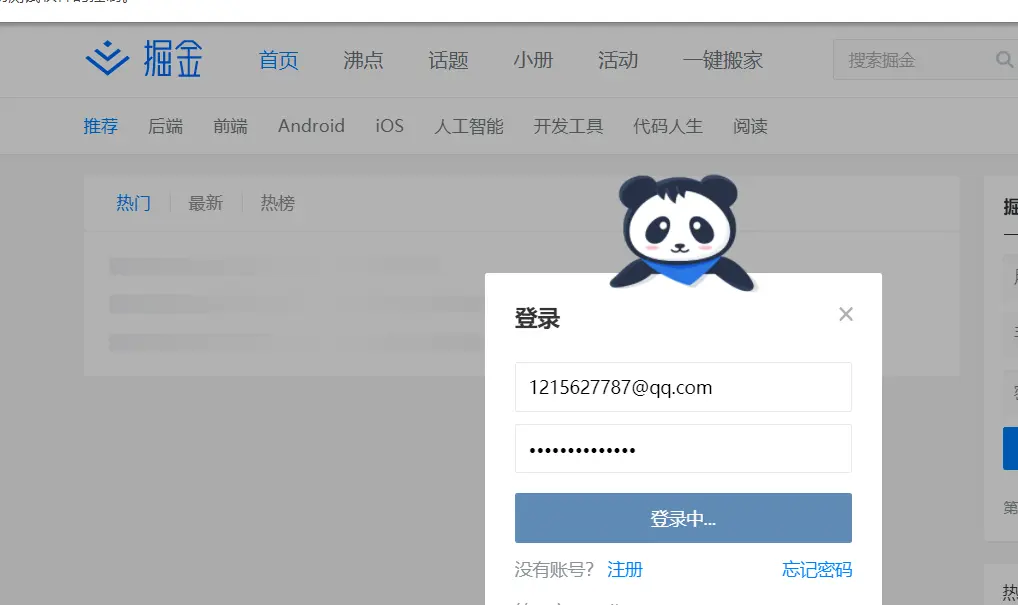Open the 一键搬家 navigation item

[722, 60]
